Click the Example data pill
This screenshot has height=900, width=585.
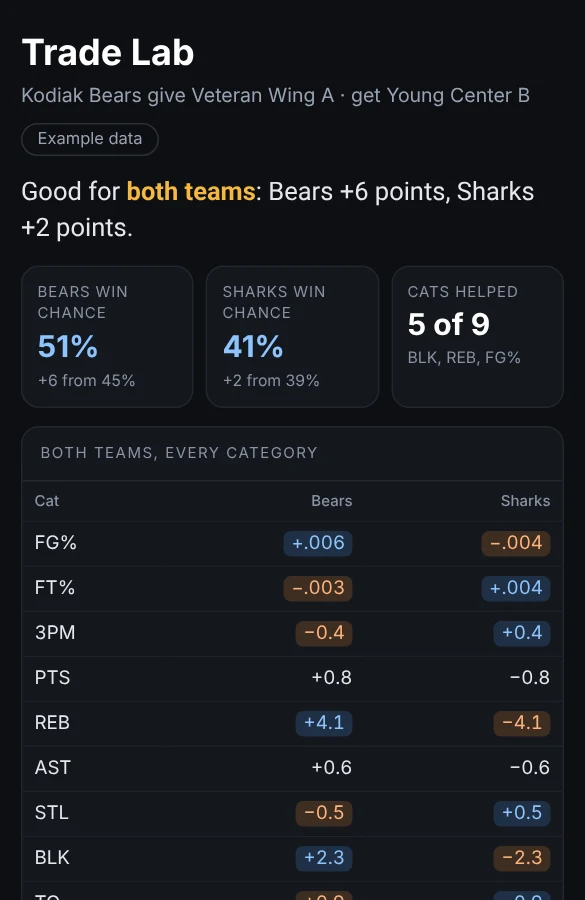(90, 139)
